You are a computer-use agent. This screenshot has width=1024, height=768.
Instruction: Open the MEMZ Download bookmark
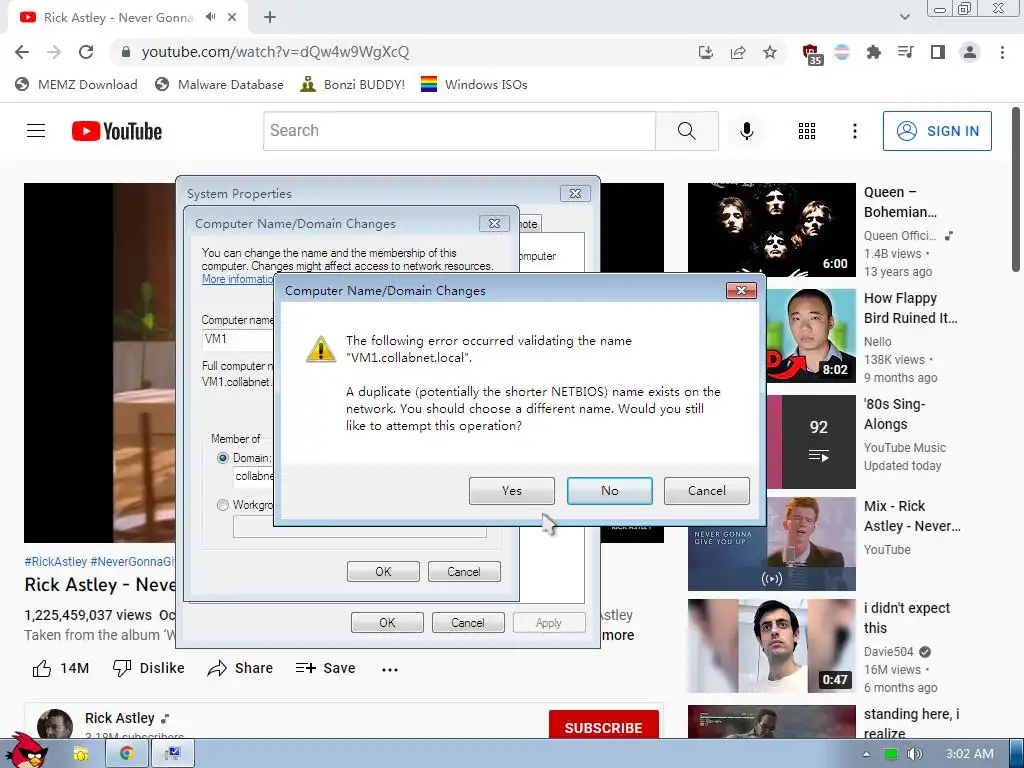76,84
